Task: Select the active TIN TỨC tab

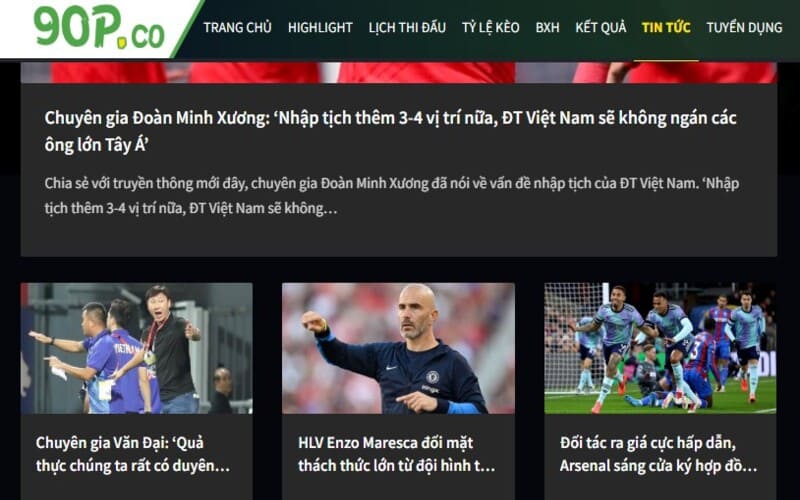Action: 666,28
